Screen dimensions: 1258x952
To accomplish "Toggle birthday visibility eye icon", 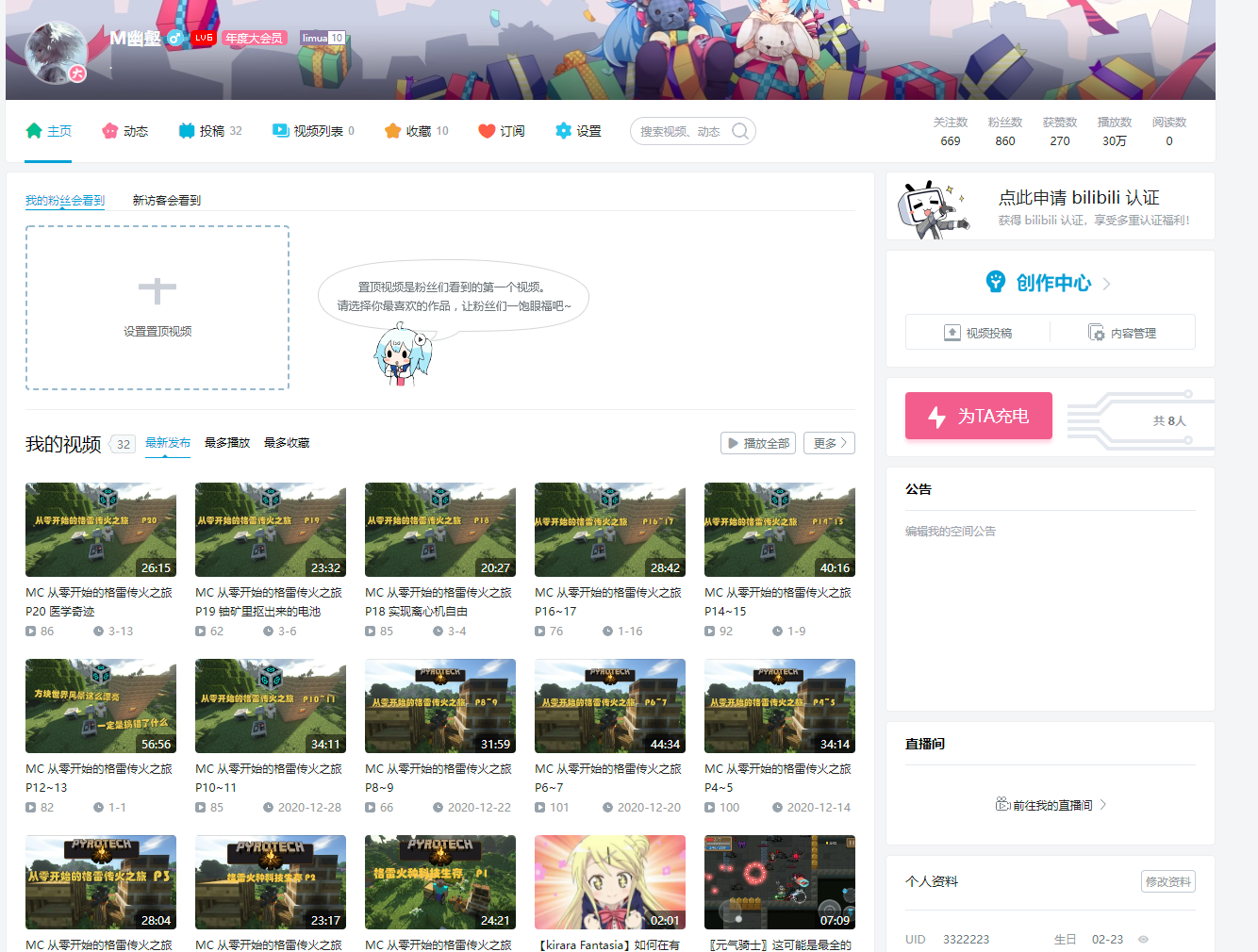I will [x=1143, y=939].
